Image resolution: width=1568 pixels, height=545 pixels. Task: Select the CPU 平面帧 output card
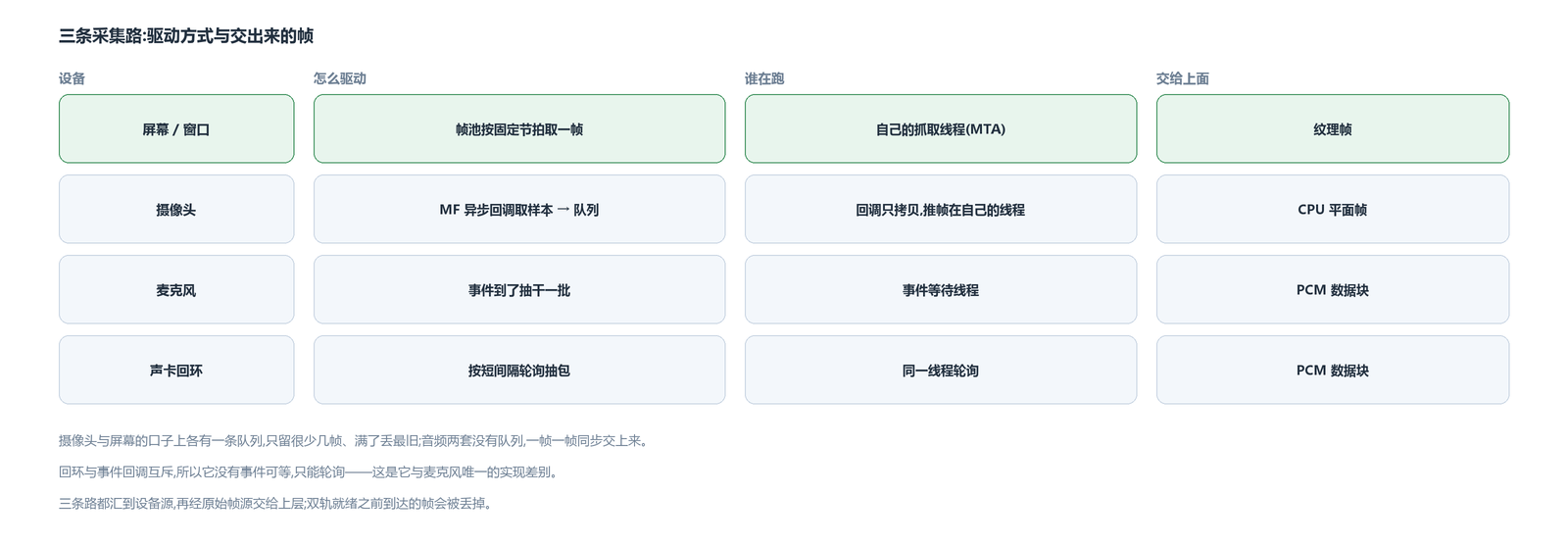pyautogui.click(x=1333, y=209)
